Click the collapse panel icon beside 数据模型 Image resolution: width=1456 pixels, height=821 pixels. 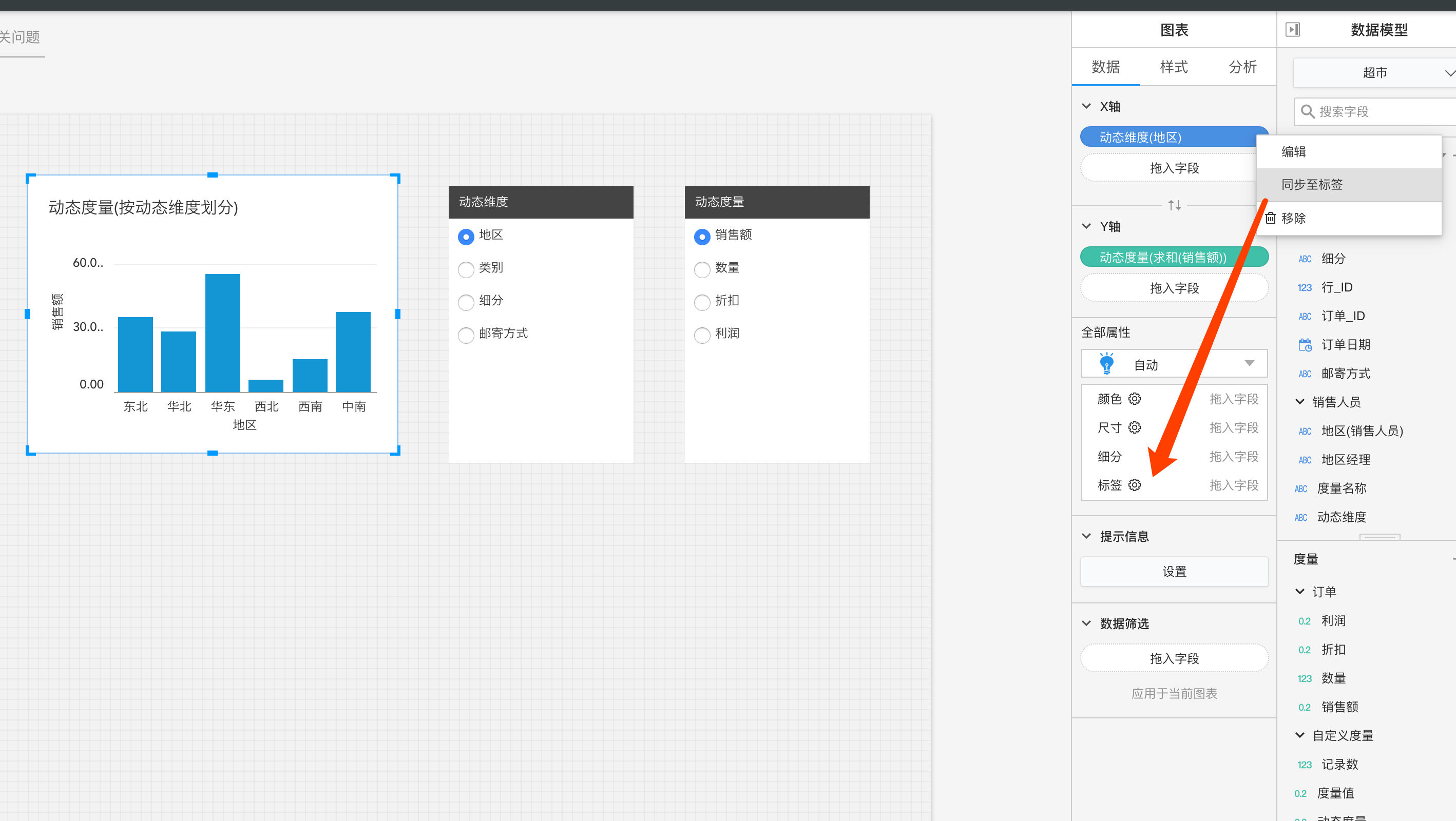coord(1293,29)
